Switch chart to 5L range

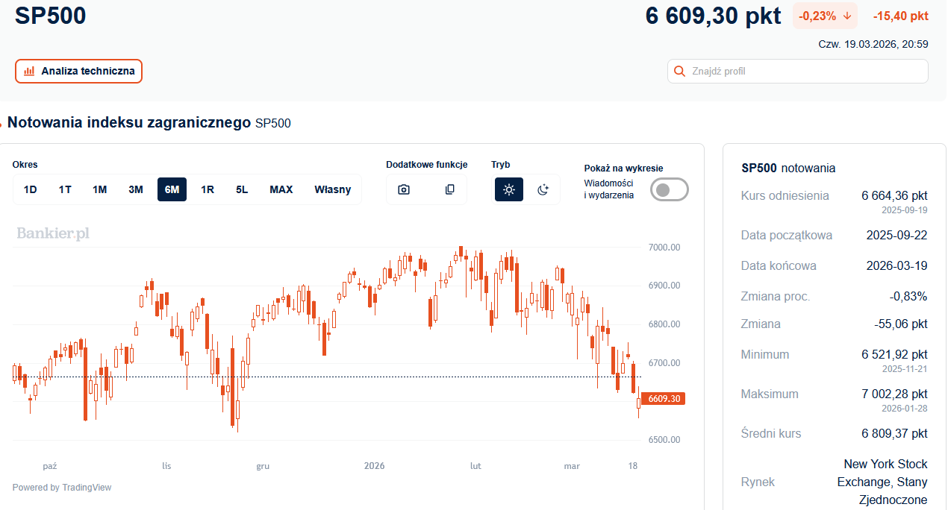coord(242,190)
